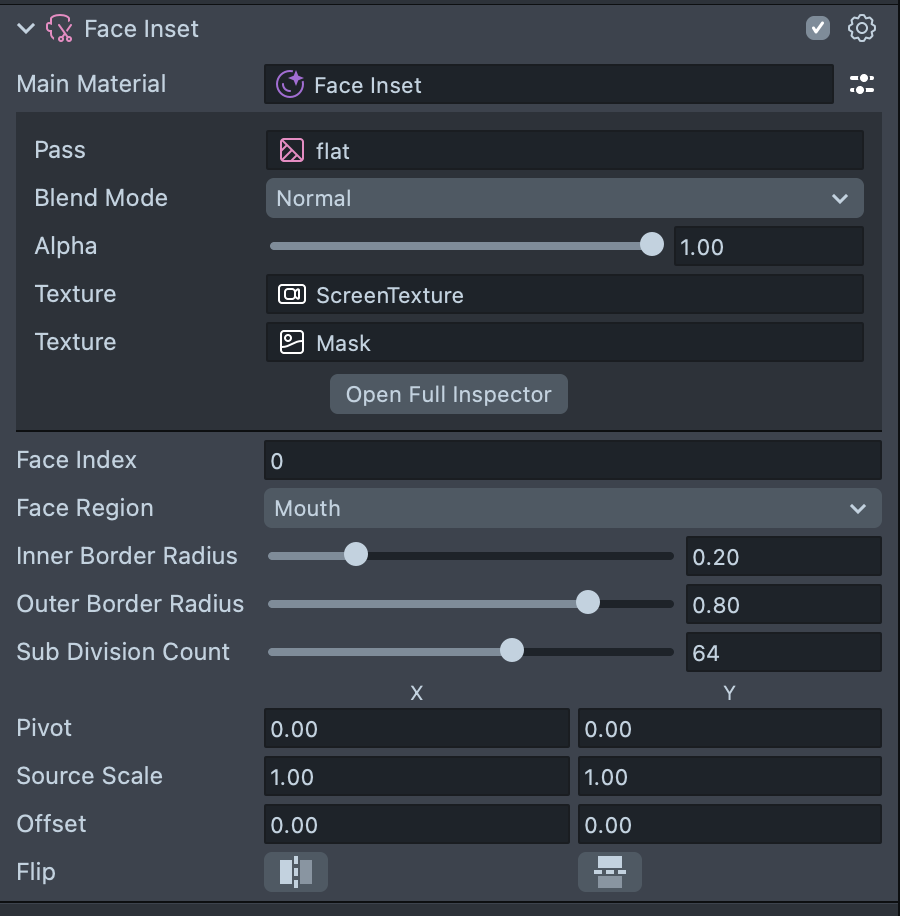The height and width of the screenshot is (916, 900).
Task: Click the Main Material Face Inset icon
Action: (289, 85)
